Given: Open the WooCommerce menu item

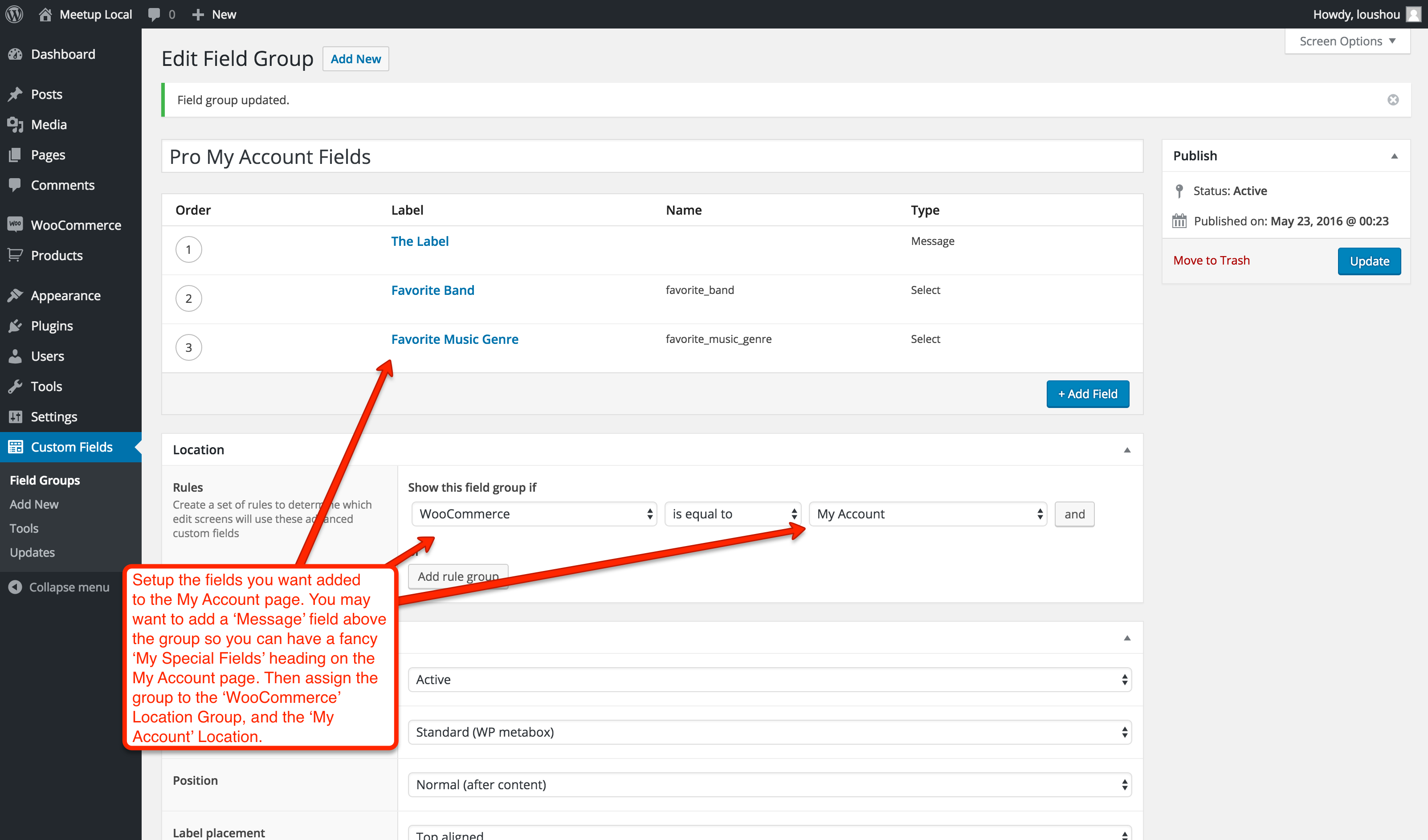Looking at the screenshot, I should coord(71,225).
